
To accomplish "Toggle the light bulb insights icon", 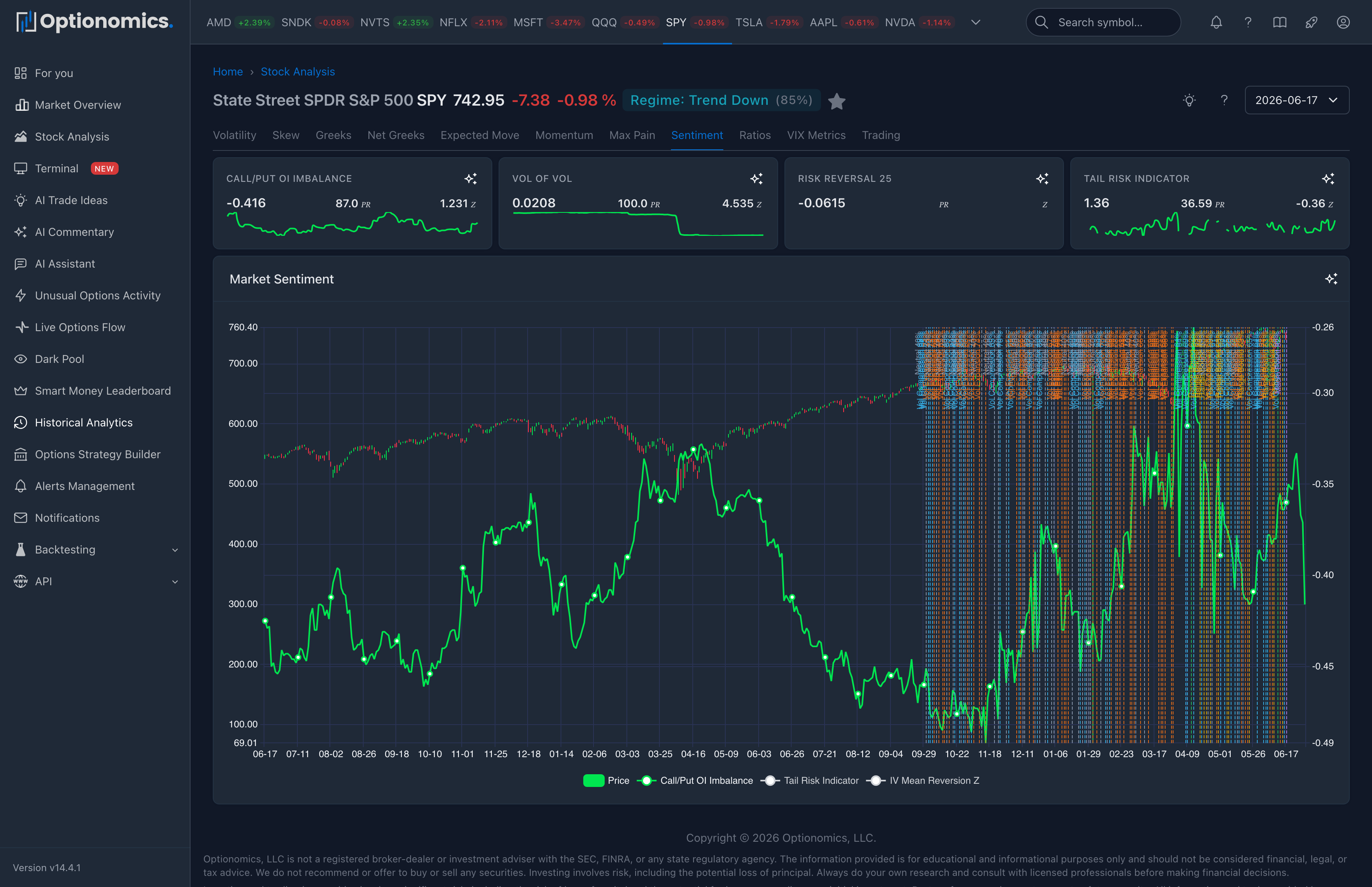I will pyautogui.click(x=1189, y=100).
